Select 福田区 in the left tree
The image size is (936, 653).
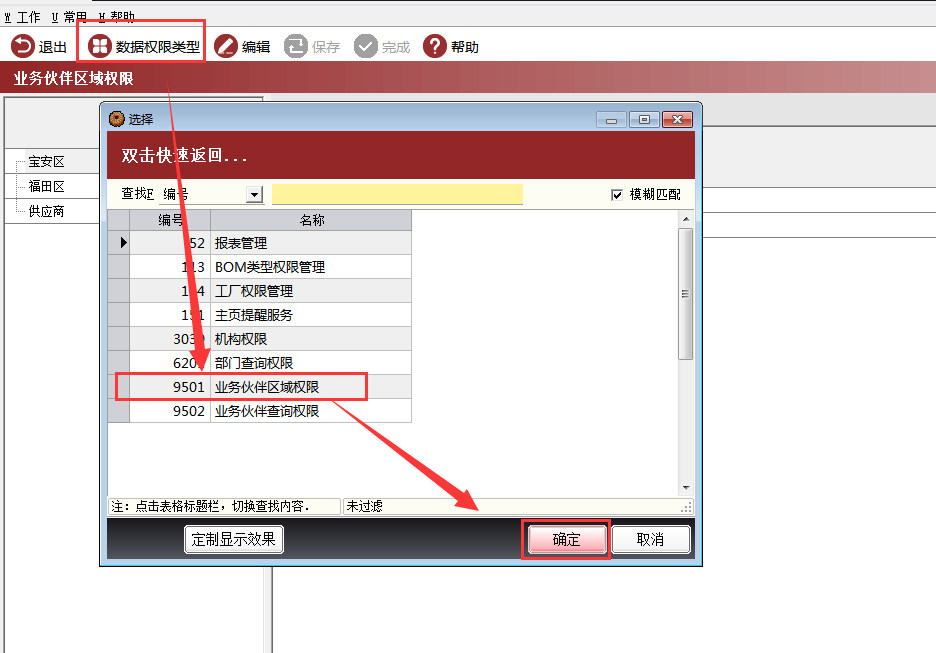(47, 187)
